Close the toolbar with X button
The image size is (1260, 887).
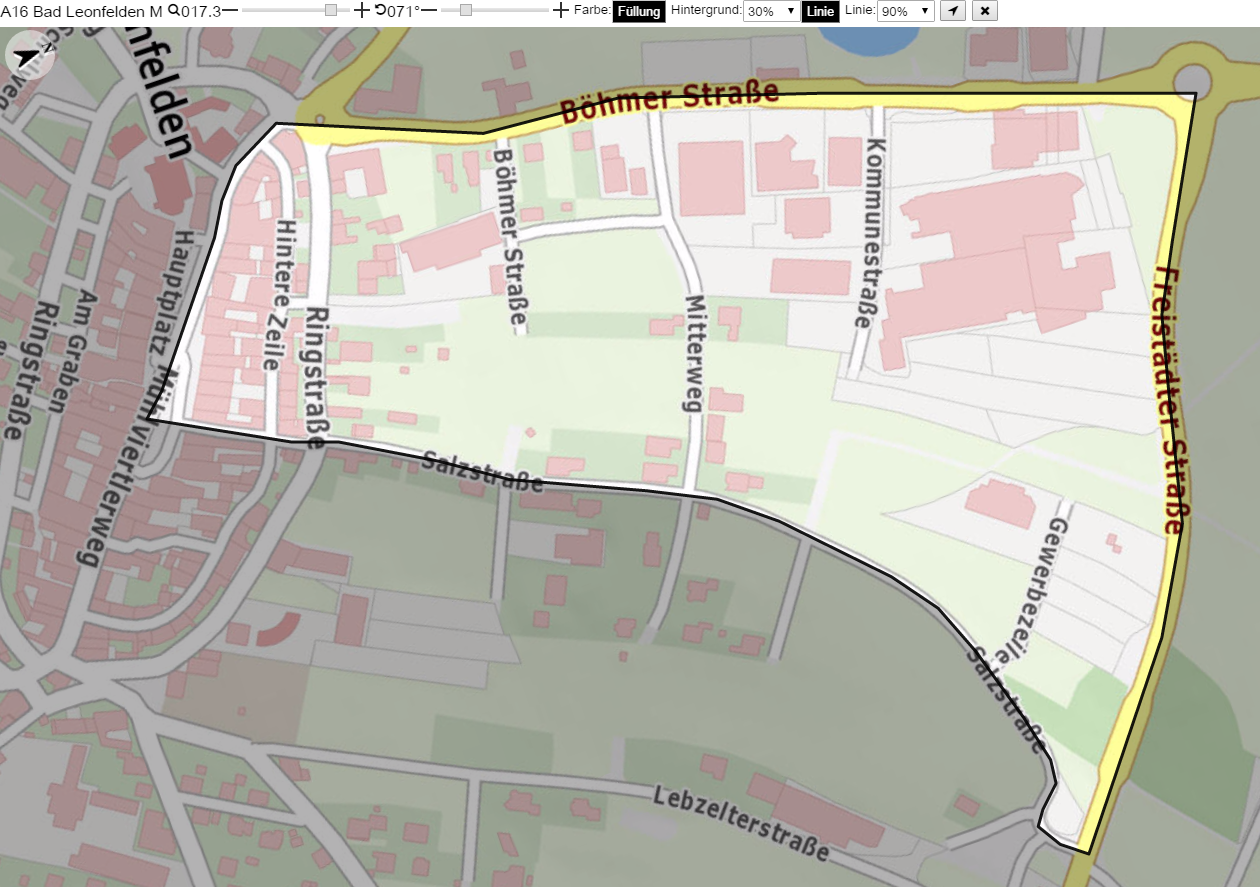click(x=985, y=11)
